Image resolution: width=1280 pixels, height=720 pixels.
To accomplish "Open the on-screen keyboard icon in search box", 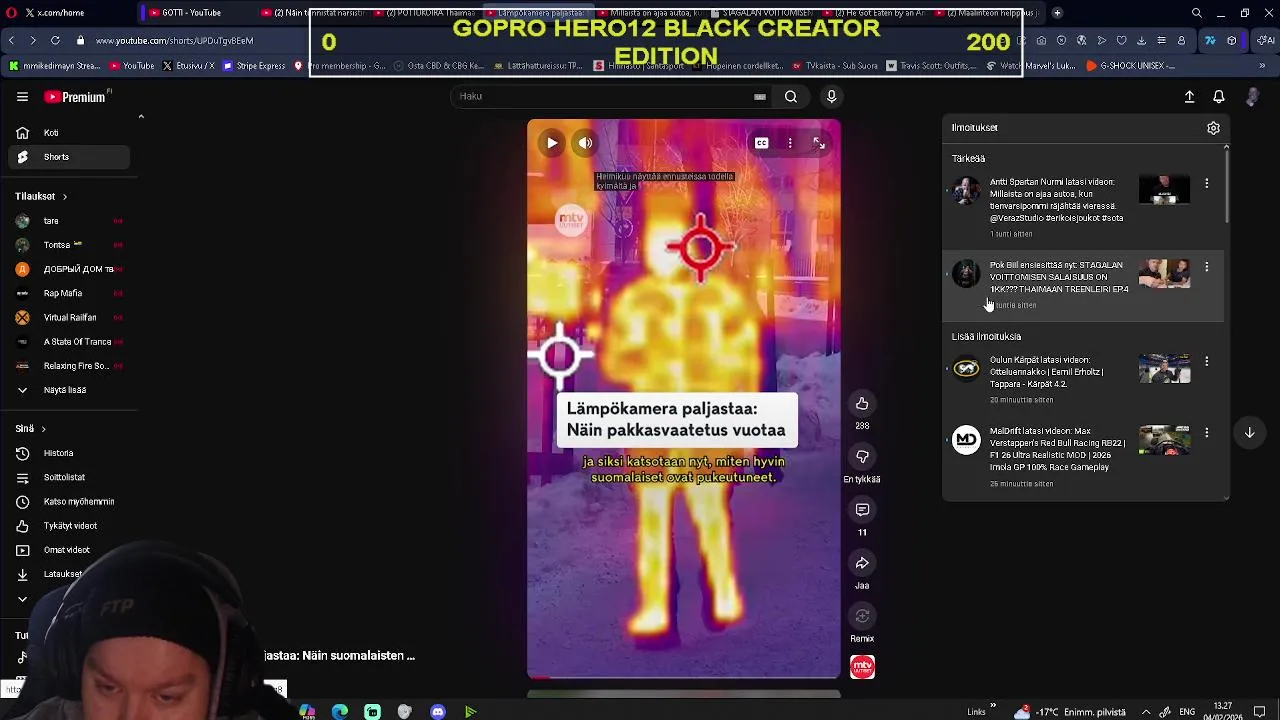I will [x=760, y=97].
